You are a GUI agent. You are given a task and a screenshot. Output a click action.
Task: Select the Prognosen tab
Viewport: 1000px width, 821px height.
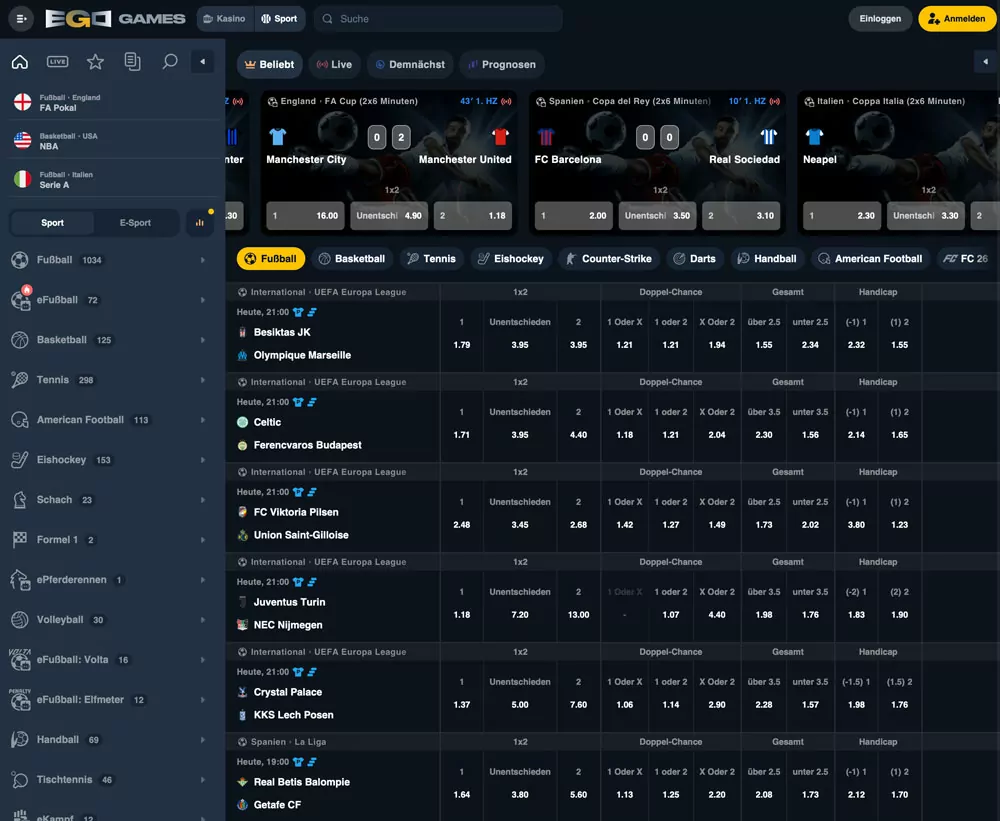click(x=502, y=64)
